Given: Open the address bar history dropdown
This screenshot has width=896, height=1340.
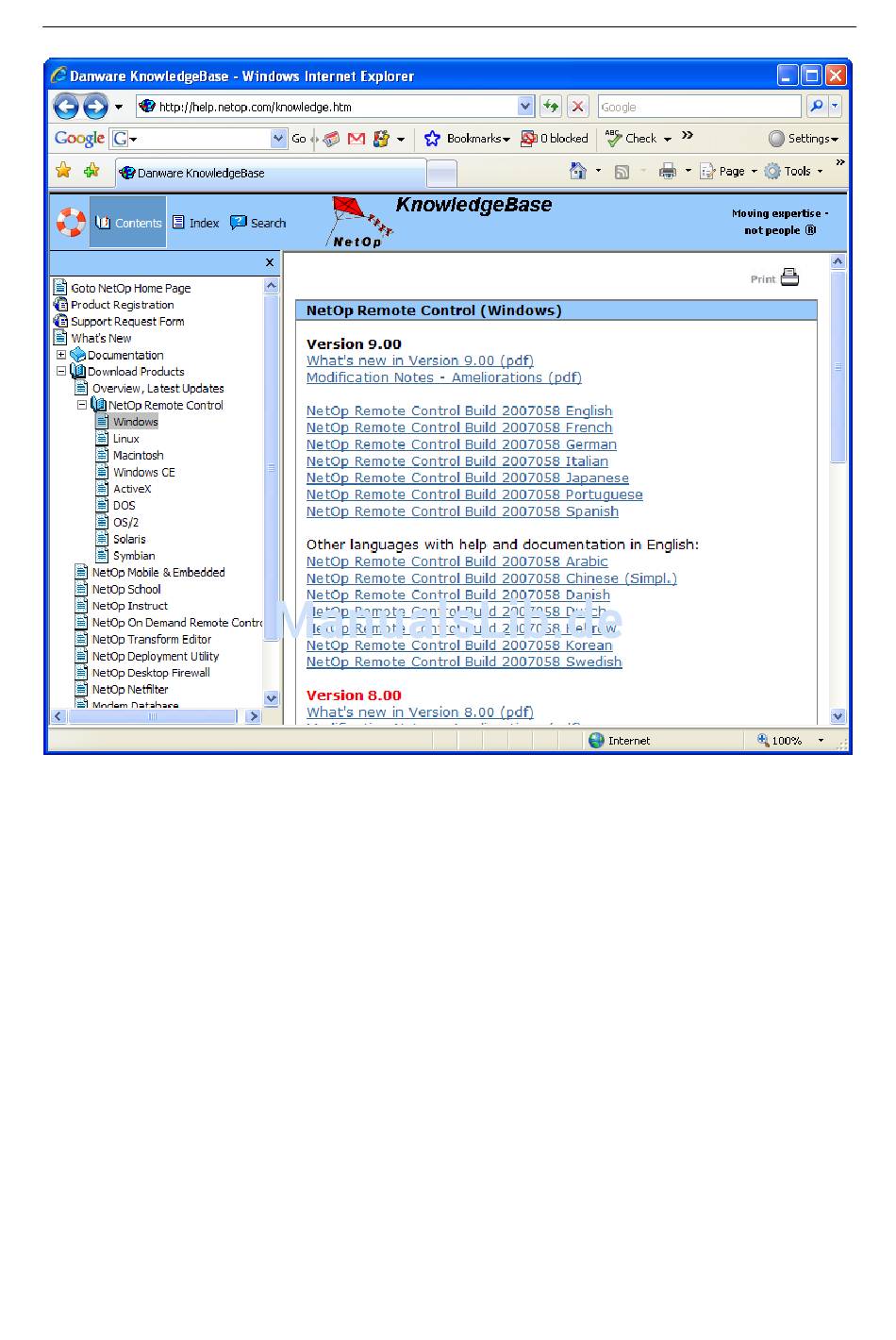Looking at the screenshot, I should point(525,107).
